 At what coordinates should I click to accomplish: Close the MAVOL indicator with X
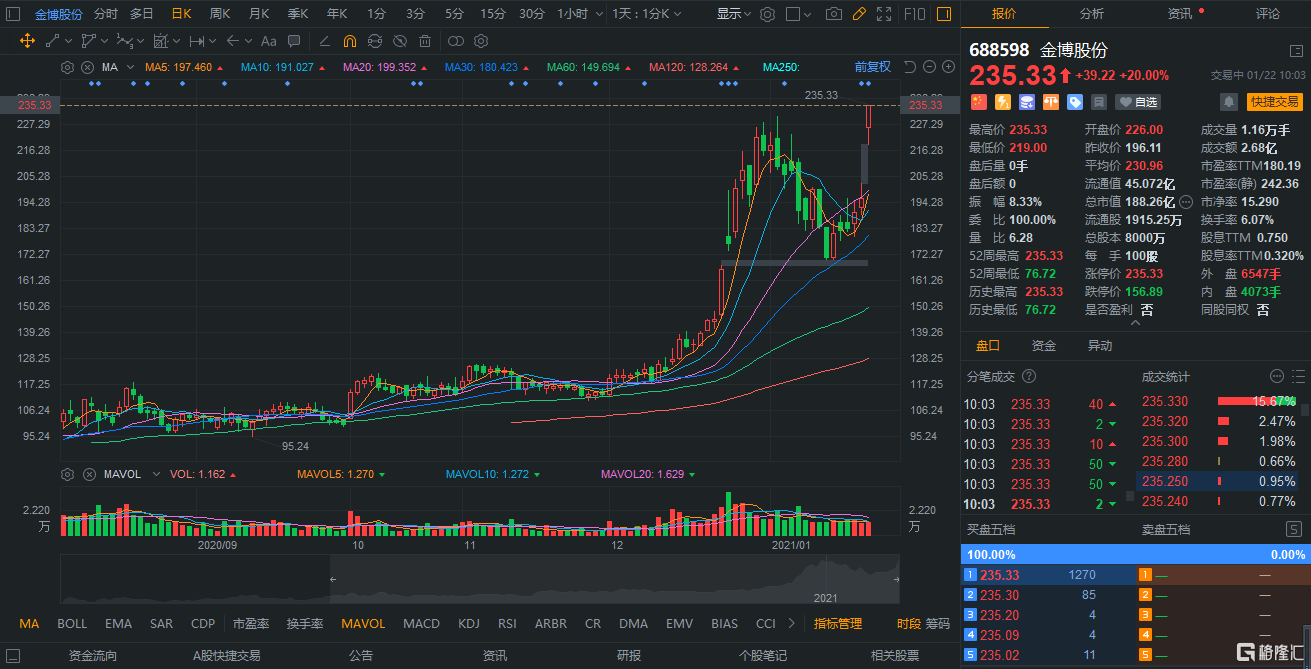87,474
